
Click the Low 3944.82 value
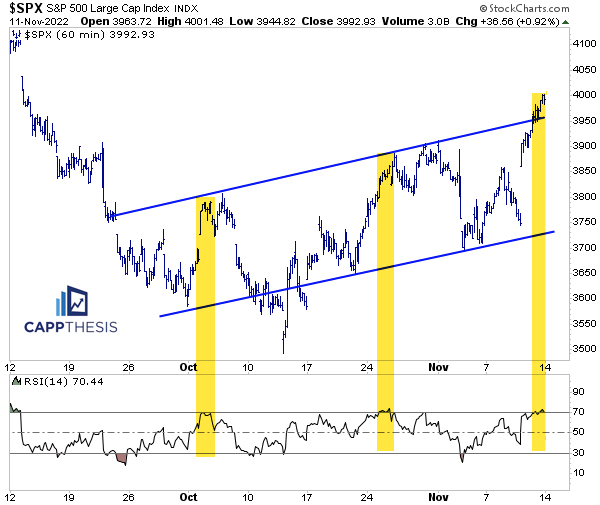262,21
